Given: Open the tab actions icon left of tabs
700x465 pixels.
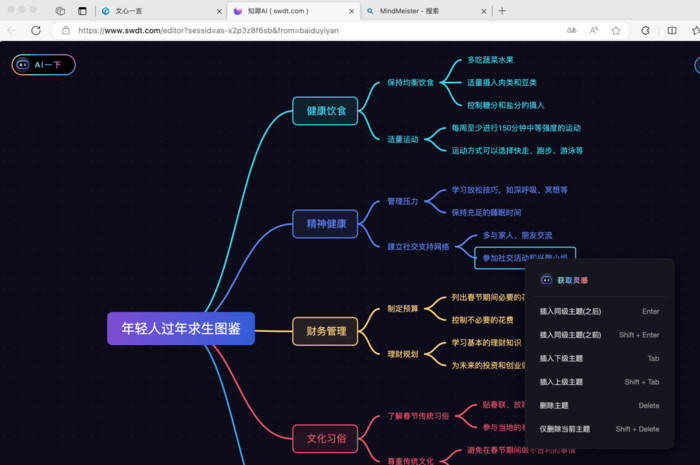Looking at the screenshot, I should (x=82, y=11).
